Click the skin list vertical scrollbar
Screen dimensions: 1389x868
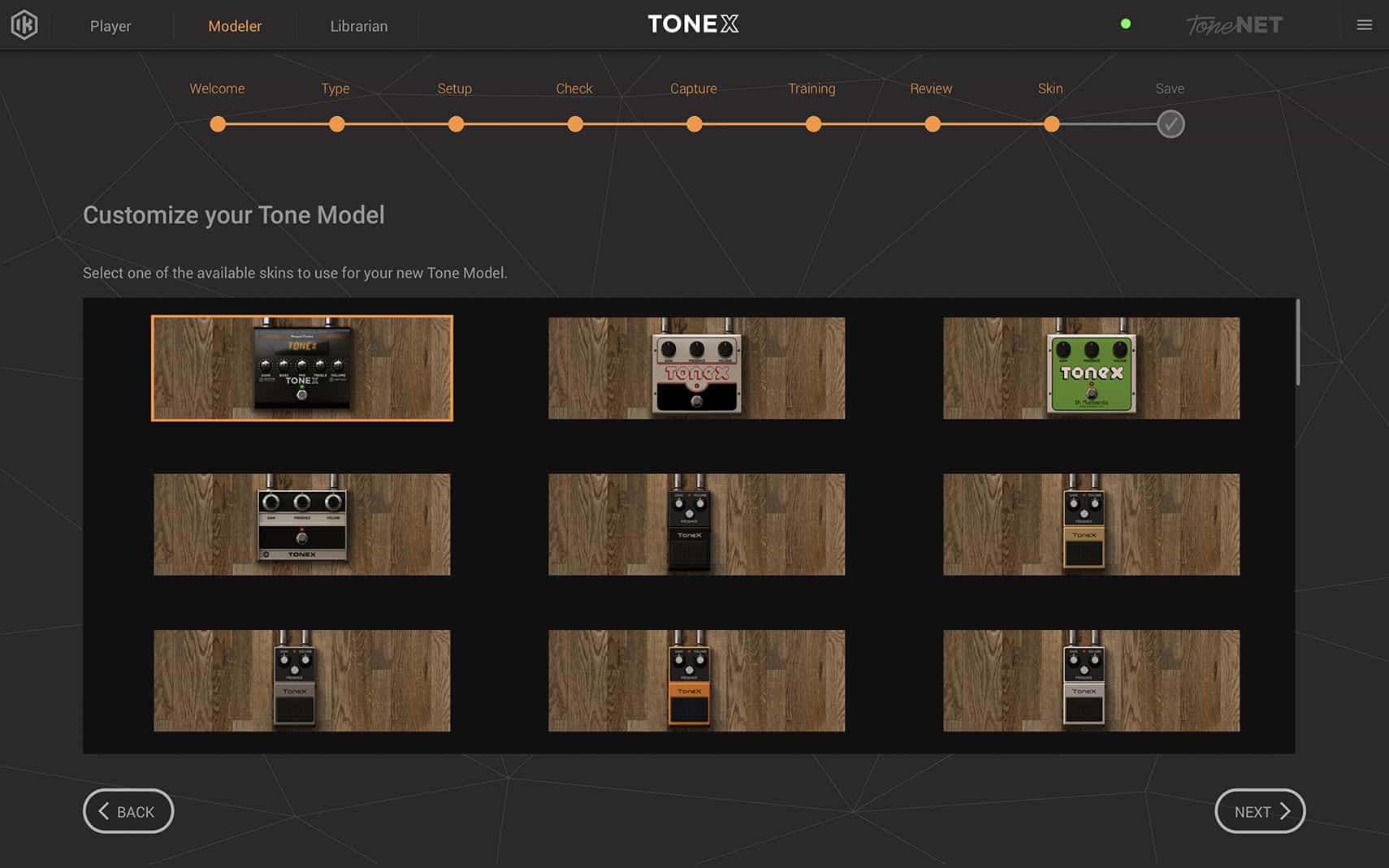1298,343
